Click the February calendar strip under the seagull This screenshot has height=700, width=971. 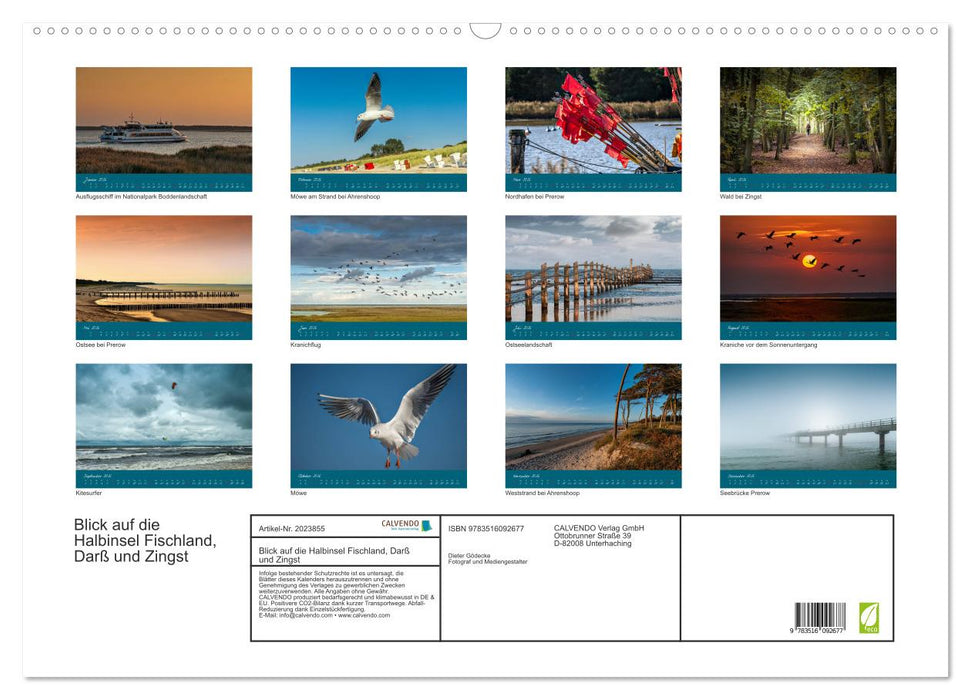[x=378, y=180]
